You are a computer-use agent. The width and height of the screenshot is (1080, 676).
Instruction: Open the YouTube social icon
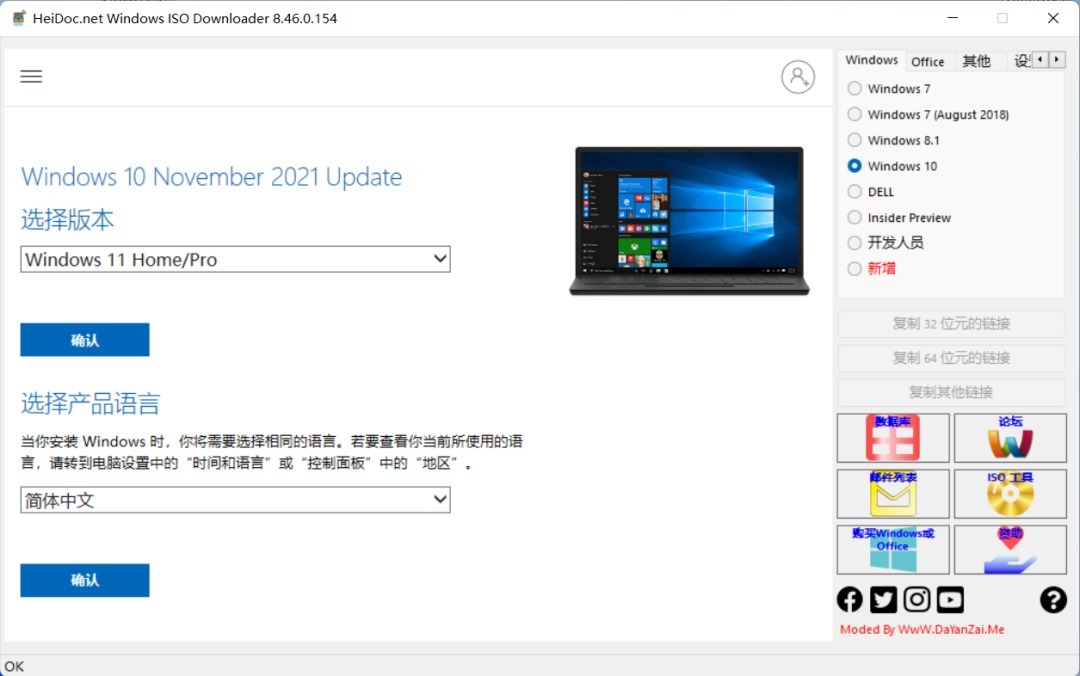tap(950, 599)
